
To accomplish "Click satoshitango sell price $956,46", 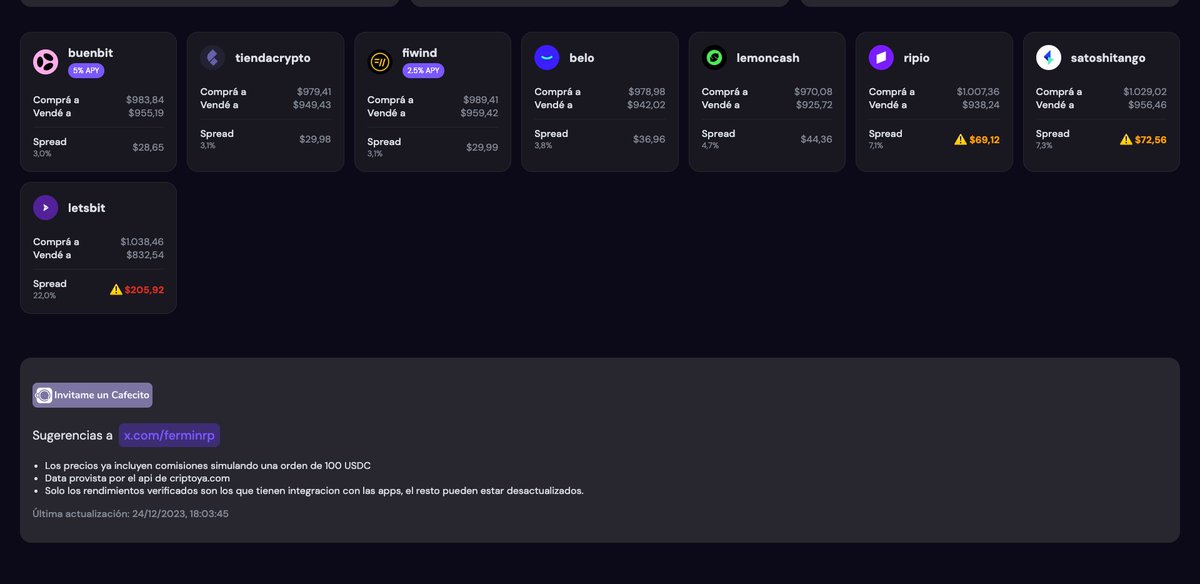I will [x=1148, y=105].
